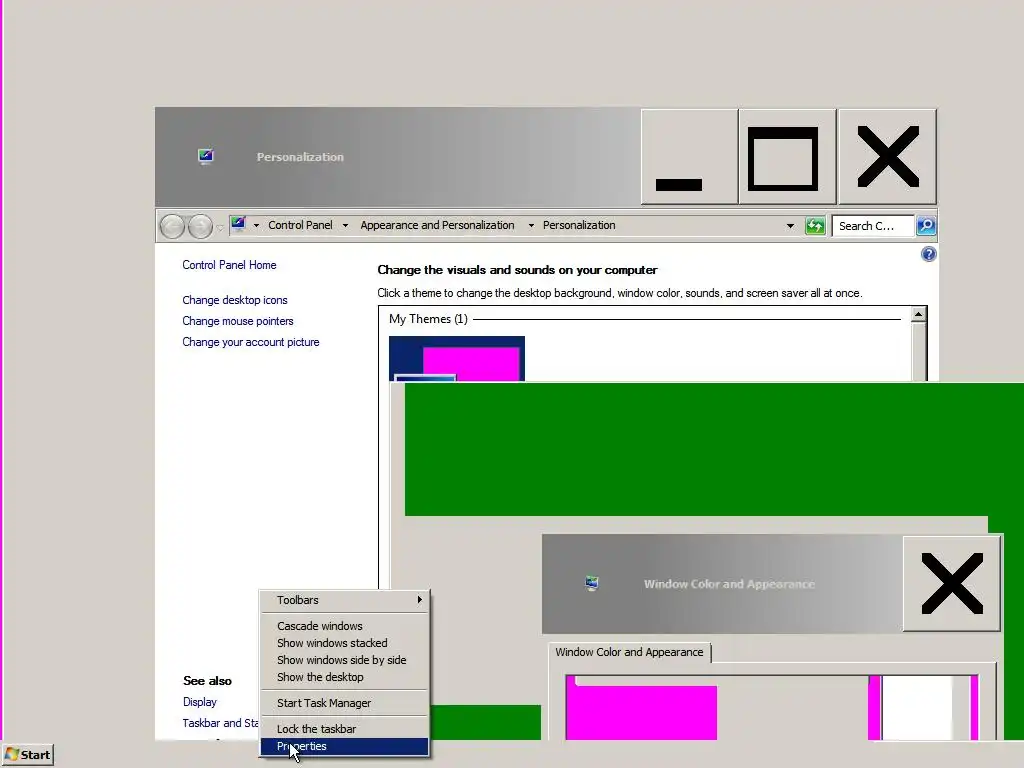1024x768 pixels.
Task: Open the Taskbar and Start Menu link
Action: point(221,723)
